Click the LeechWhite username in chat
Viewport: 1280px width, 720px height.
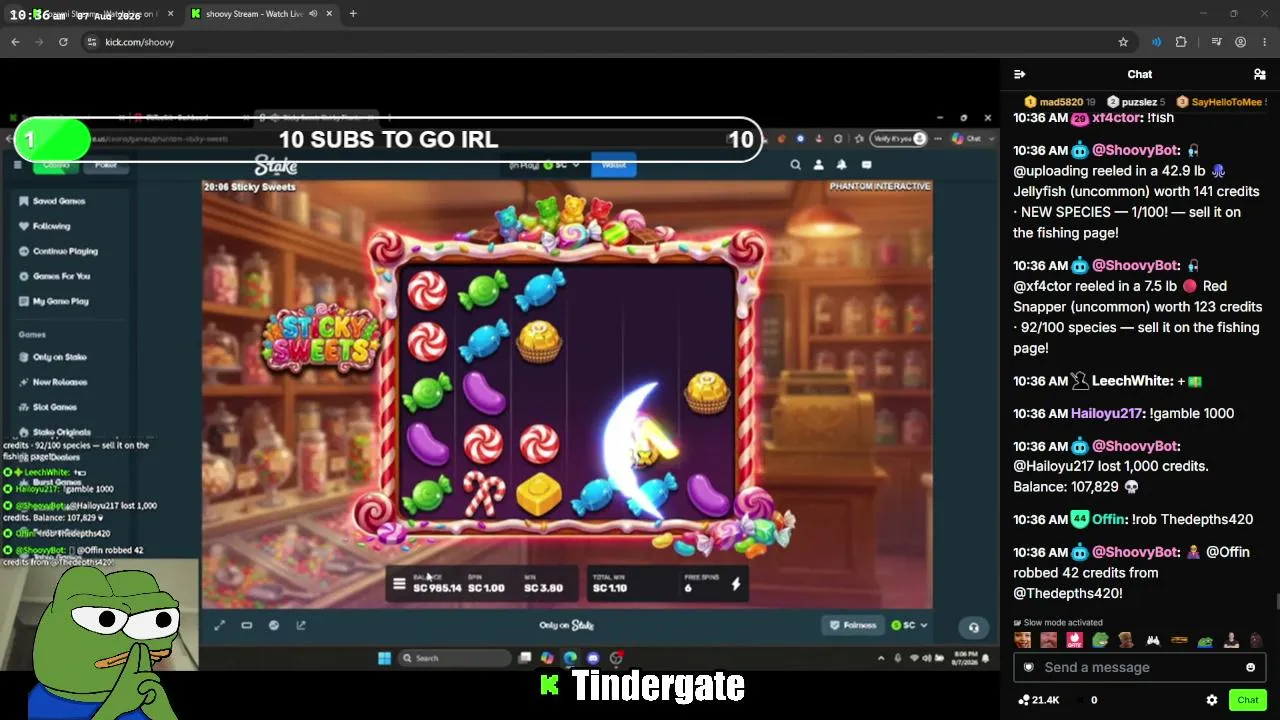pyautogui.click(x=1131, y=381)
